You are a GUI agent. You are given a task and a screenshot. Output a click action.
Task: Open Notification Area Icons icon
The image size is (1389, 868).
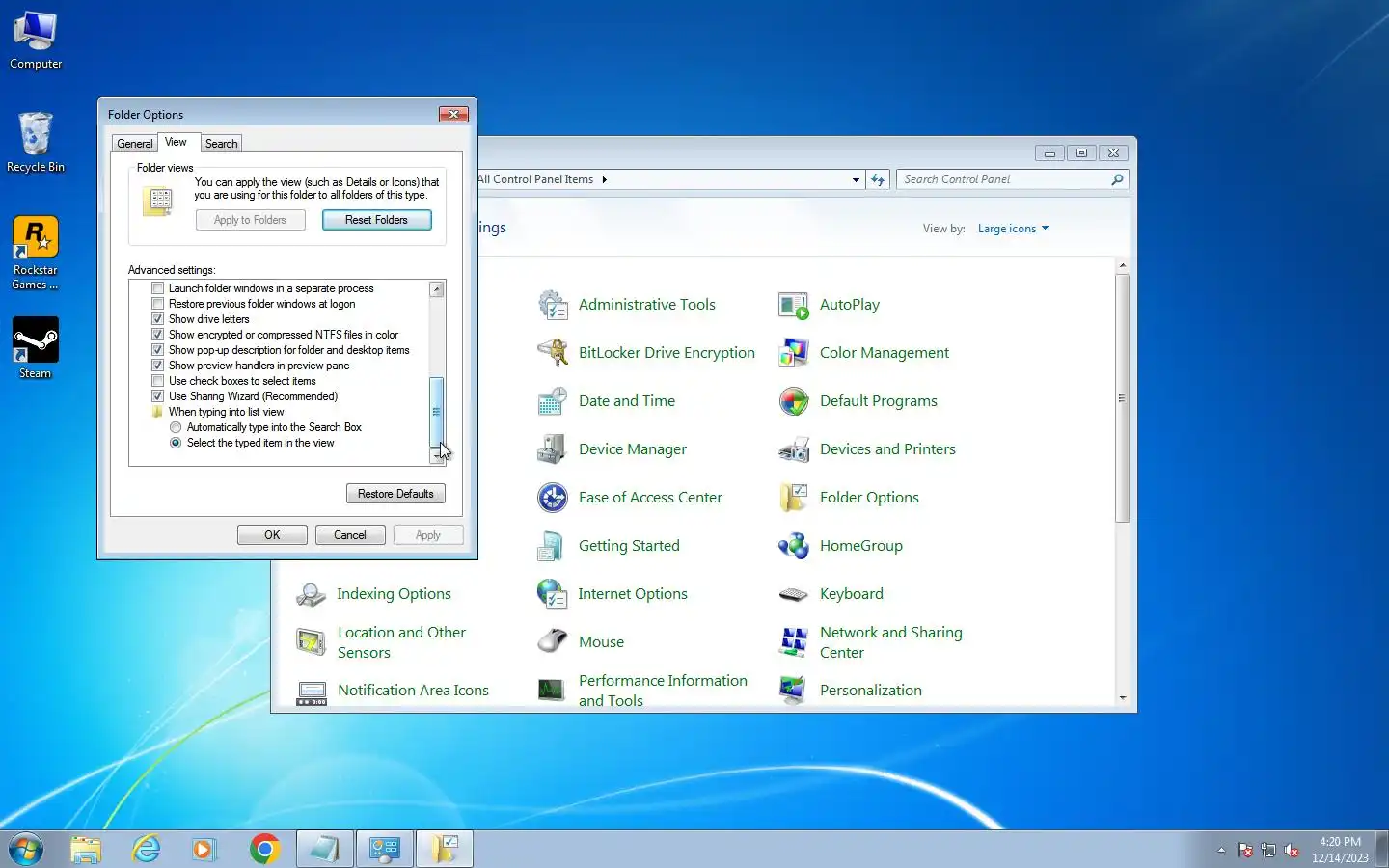312,691
